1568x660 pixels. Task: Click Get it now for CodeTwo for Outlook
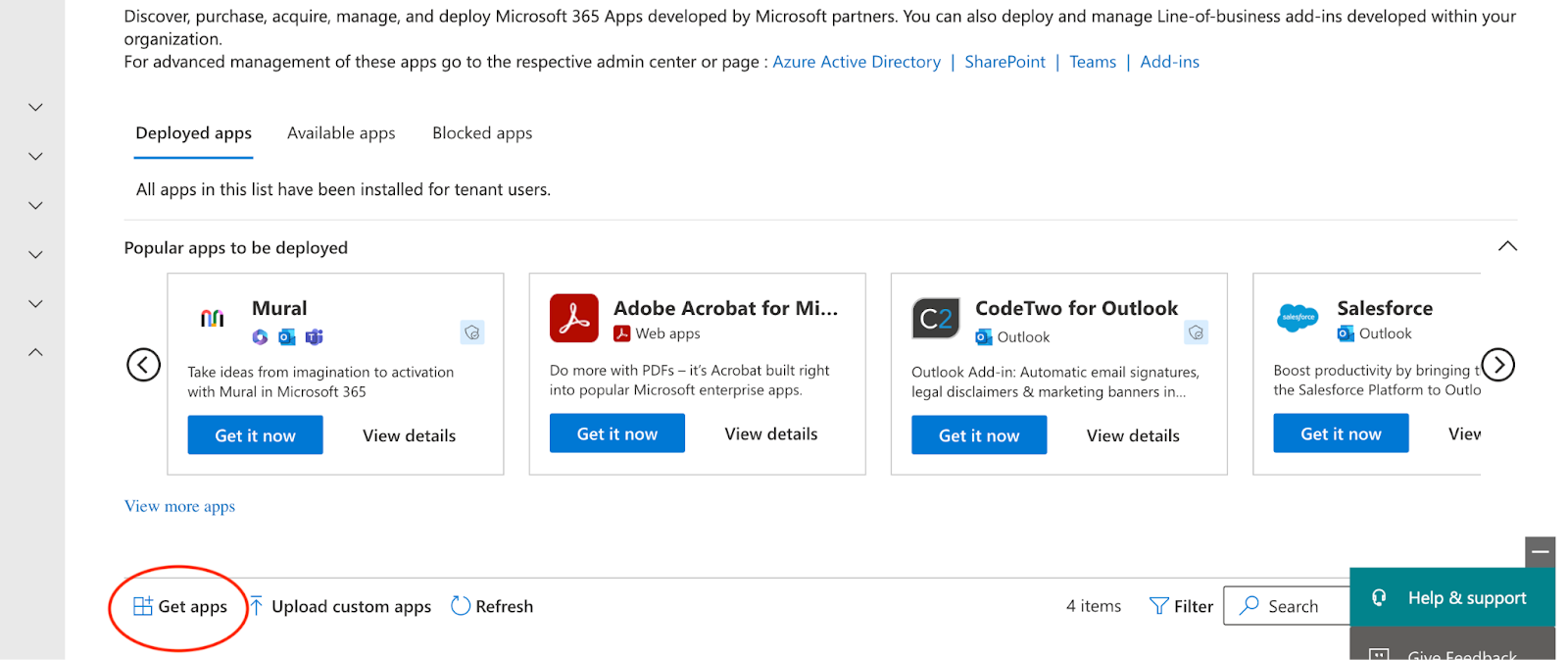point(978,435)
